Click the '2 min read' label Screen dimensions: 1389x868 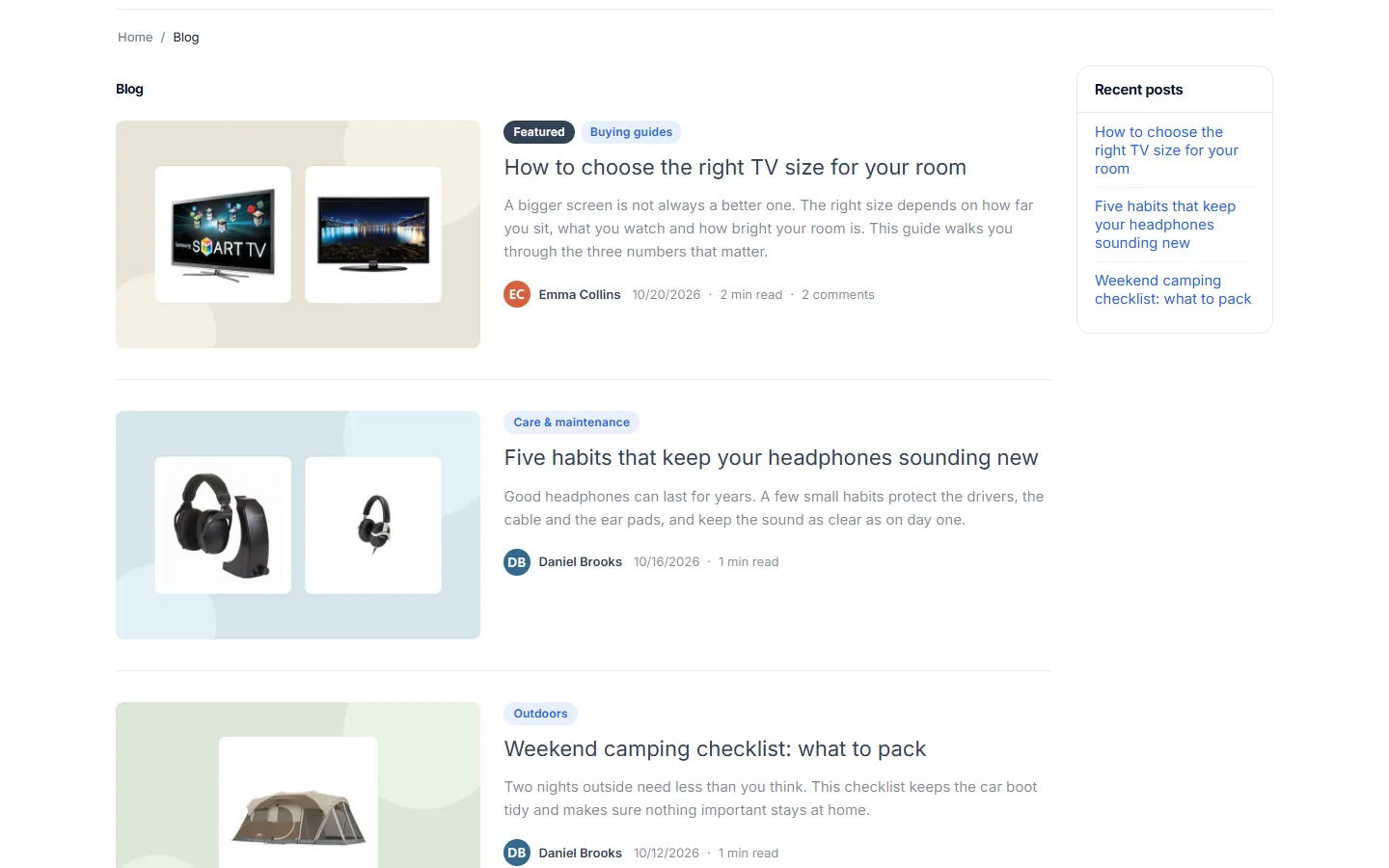tap(751, 295)
